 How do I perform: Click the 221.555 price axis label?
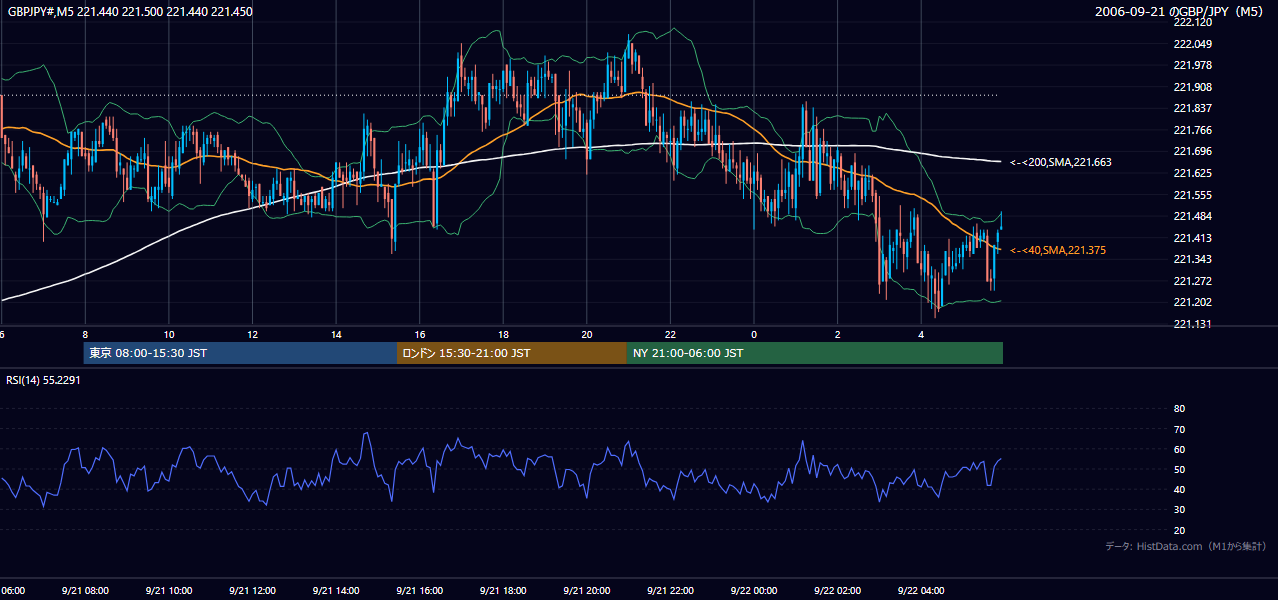pos(1192,195)
